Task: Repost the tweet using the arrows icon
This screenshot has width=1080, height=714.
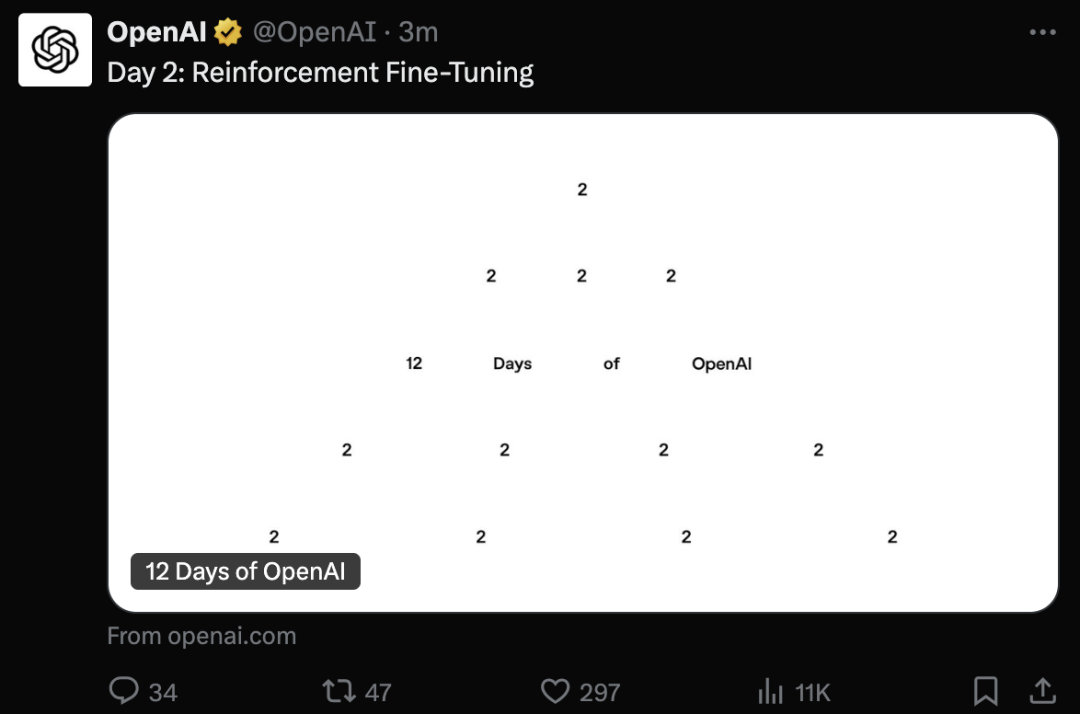Action: coord(340,691)
